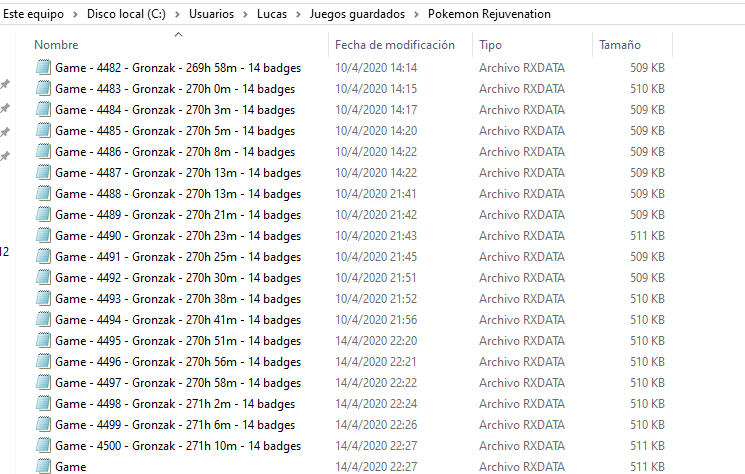Expand chevron after Lucas breadcrumb
This screenshot has width=745, height=474.
pos(298,14)
